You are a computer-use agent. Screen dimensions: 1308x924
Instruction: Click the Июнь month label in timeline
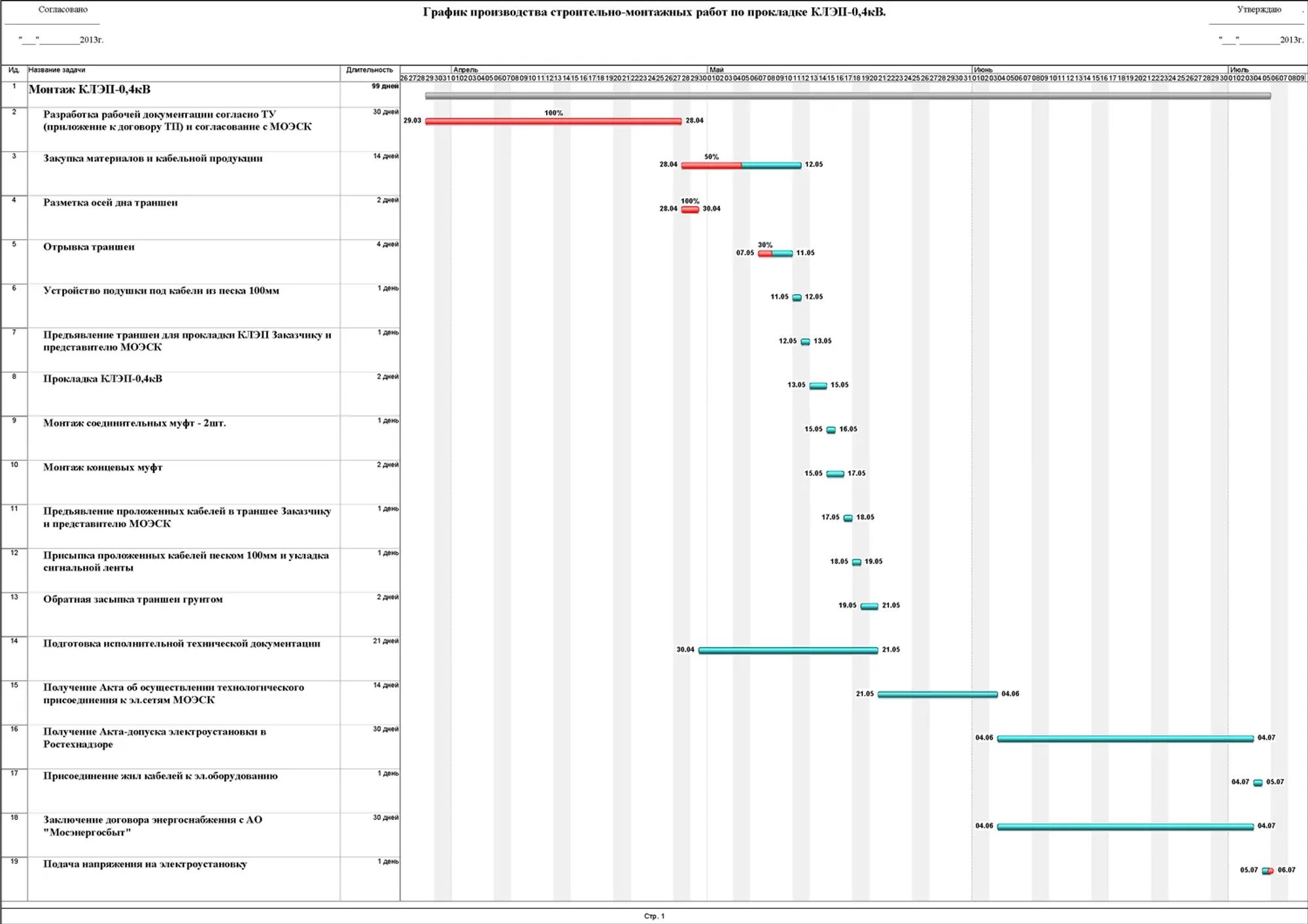983,69
